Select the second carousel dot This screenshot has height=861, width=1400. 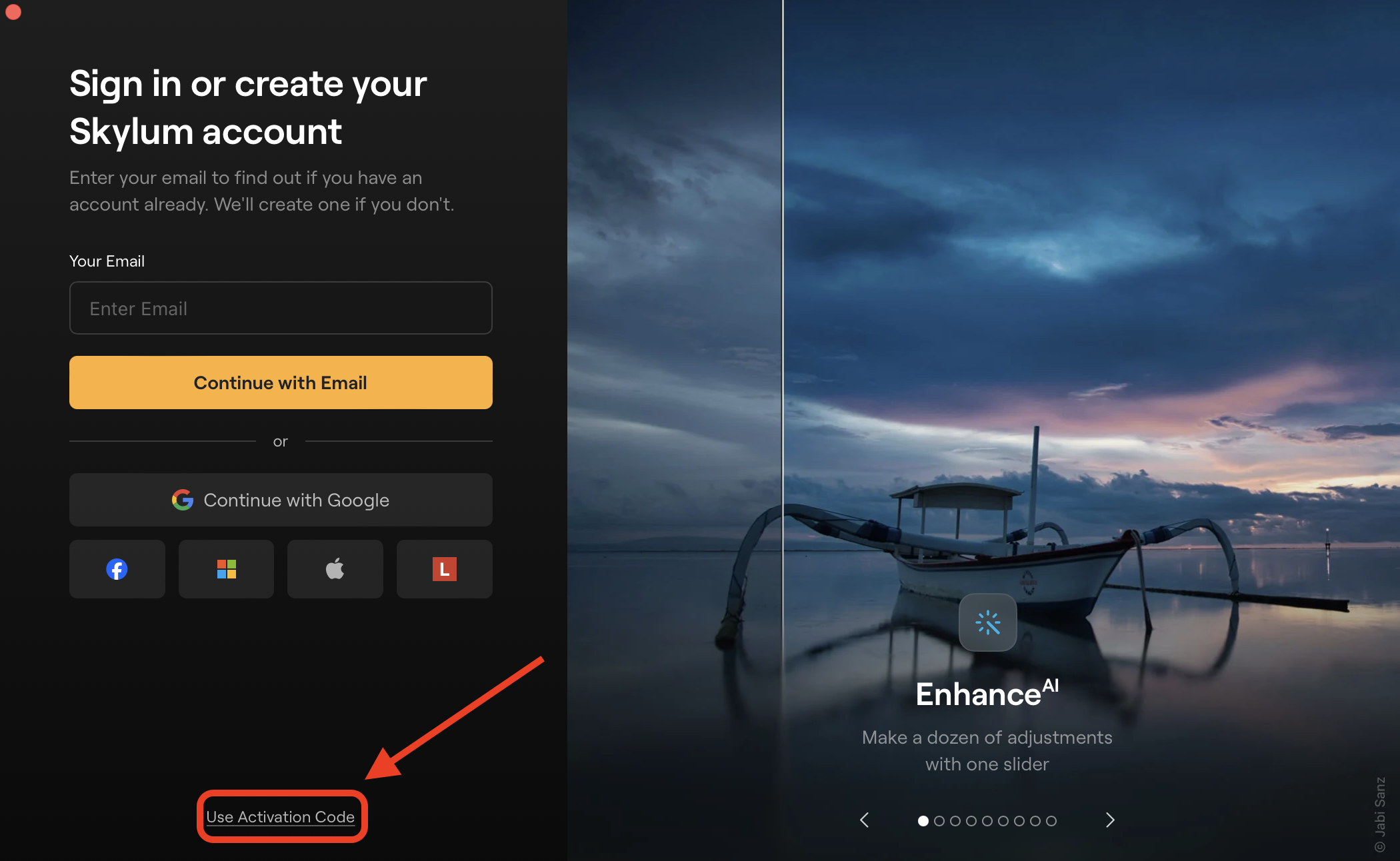tap(939, 821)
